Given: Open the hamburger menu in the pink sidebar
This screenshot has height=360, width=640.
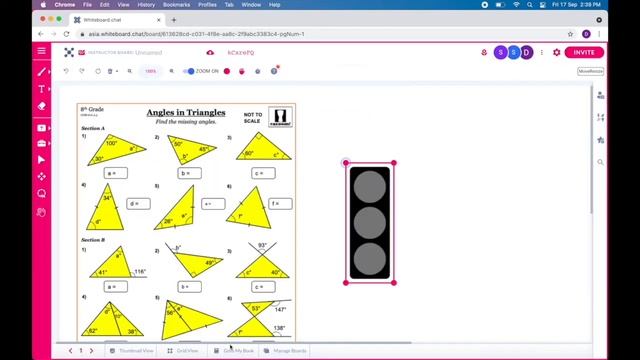Looking at the screenshot, I should pyautogui.click(x=42, y=51).
